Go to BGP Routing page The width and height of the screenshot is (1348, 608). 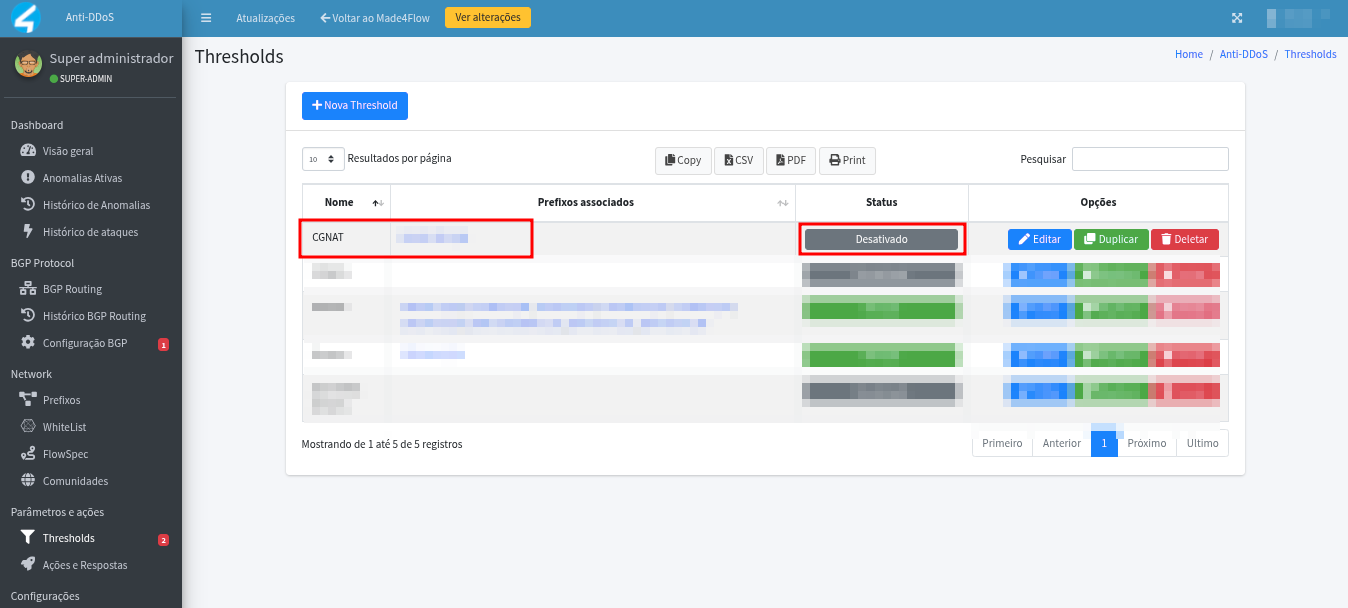[72, 289]
